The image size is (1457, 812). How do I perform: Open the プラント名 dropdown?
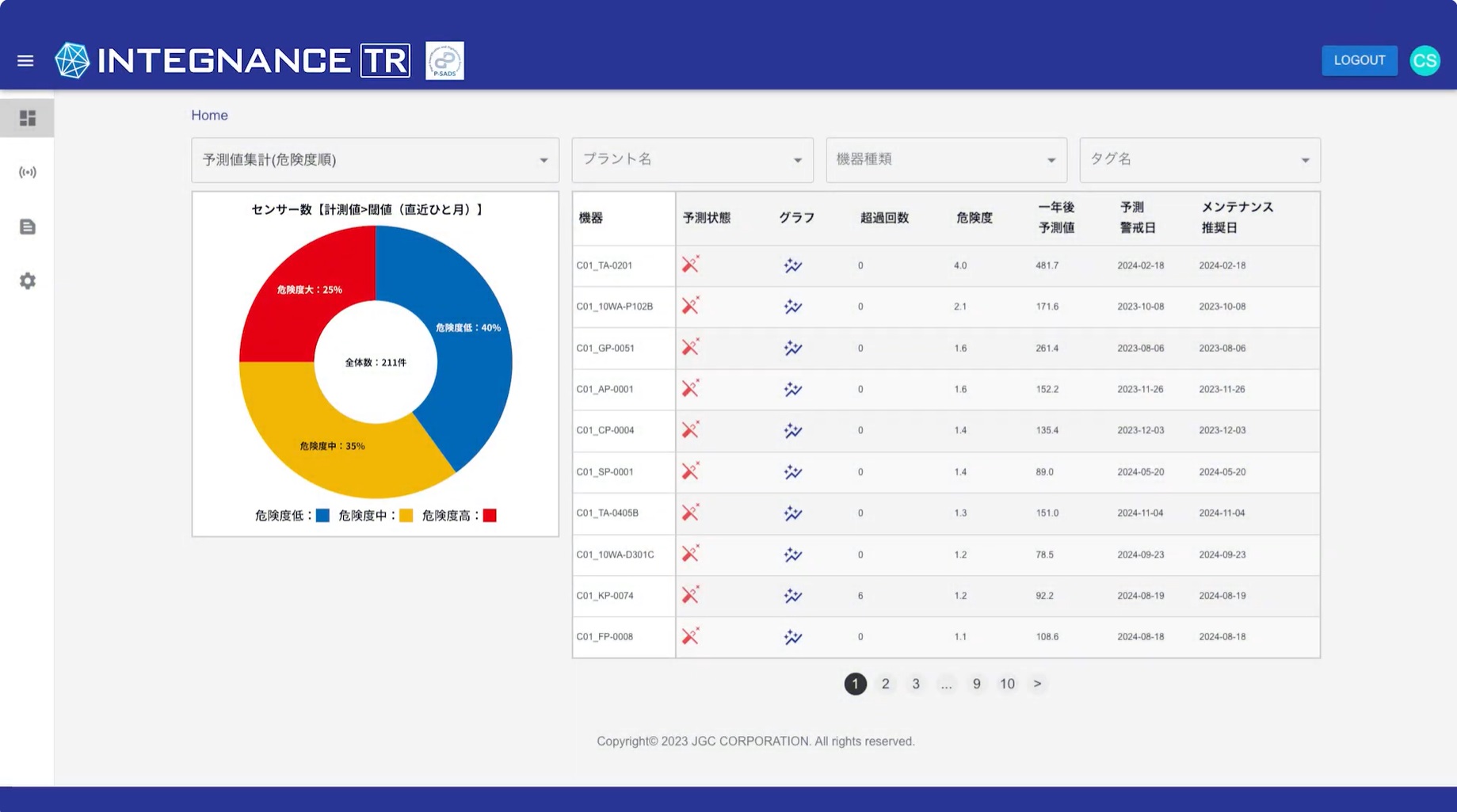(x=692, y=160)
